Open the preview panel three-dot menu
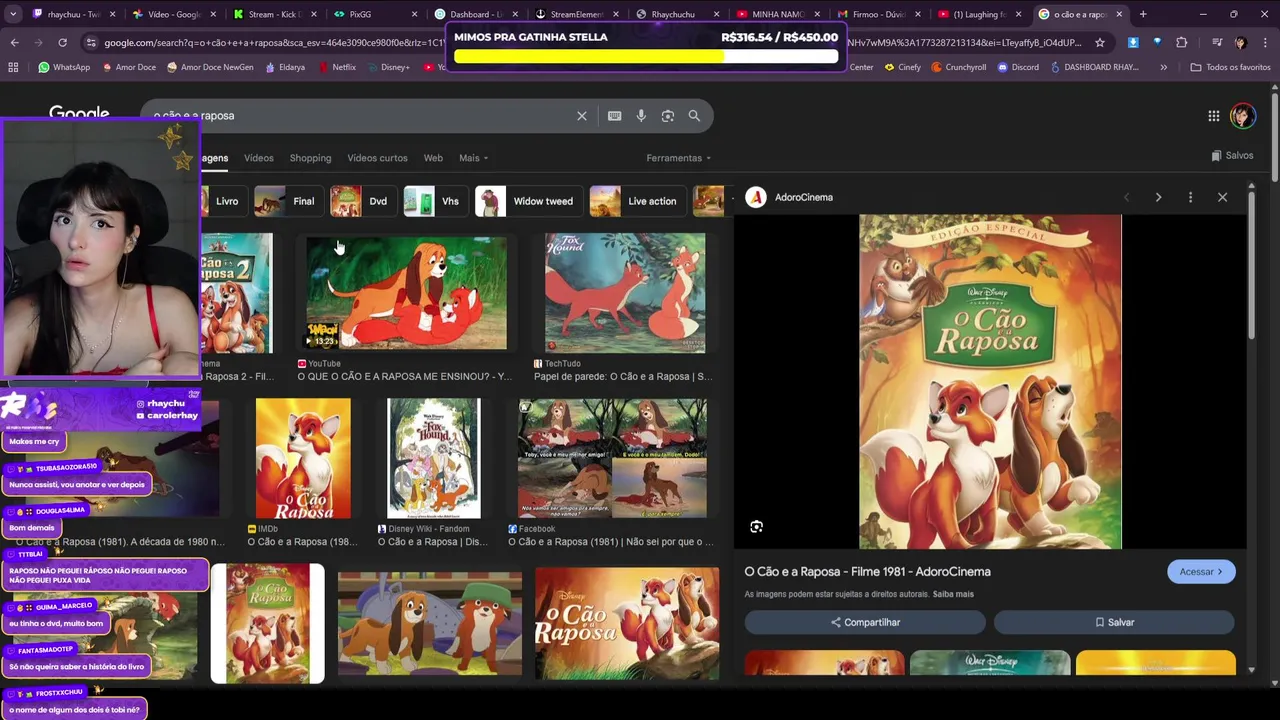This screenshot has width=1280, height=720. coord(1190,198)
